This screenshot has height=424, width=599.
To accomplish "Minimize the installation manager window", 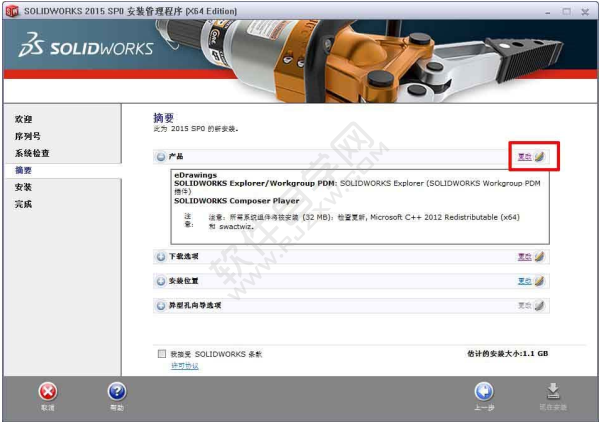I will 548,12.
